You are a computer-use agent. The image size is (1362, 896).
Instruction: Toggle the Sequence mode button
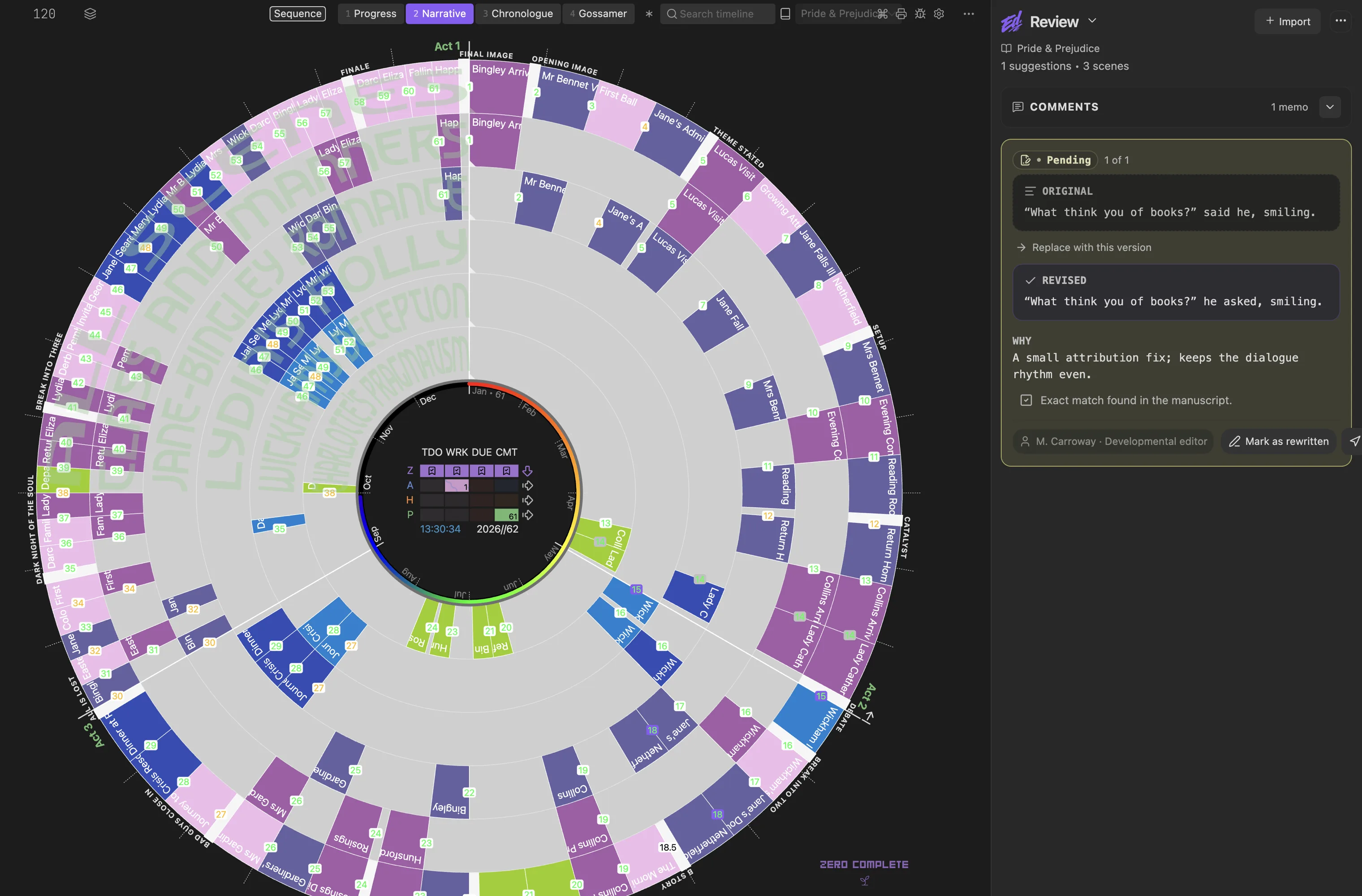click(297, 14)
